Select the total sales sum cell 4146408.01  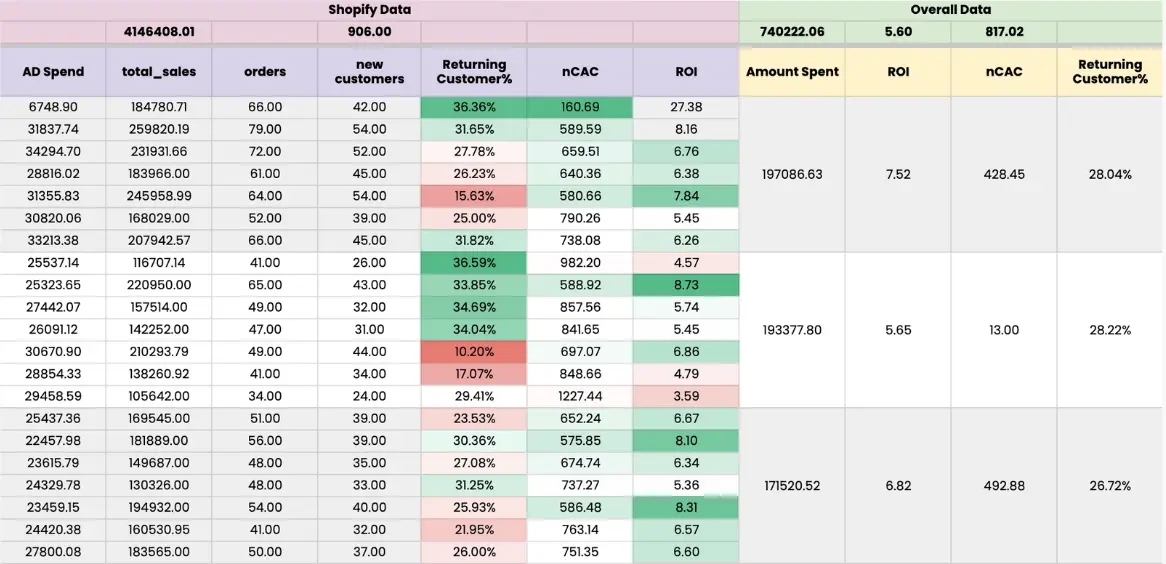pyautogui.click(x=159, y=32)
